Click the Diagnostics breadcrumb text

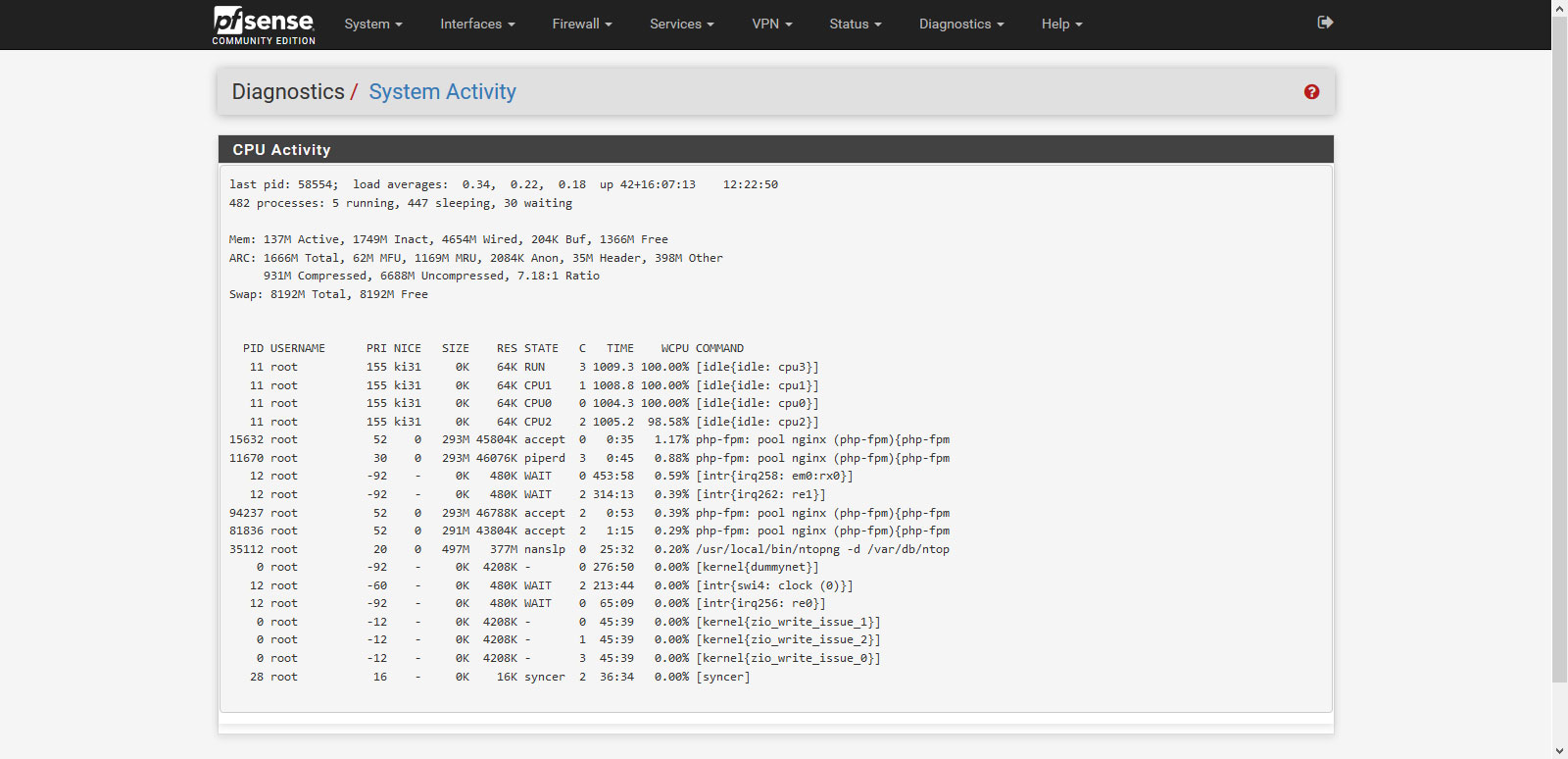(288, 92)
